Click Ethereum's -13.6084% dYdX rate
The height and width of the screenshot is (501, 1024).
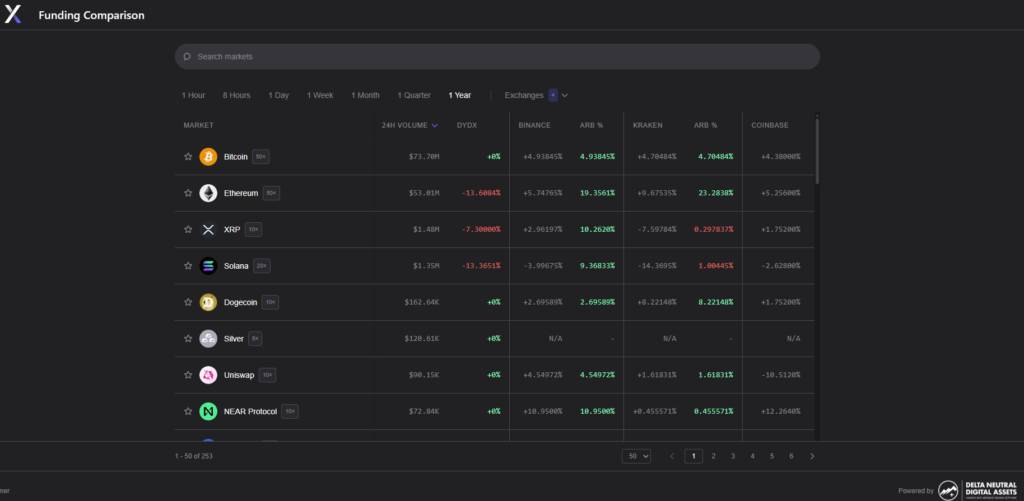(x=479, y=193)
